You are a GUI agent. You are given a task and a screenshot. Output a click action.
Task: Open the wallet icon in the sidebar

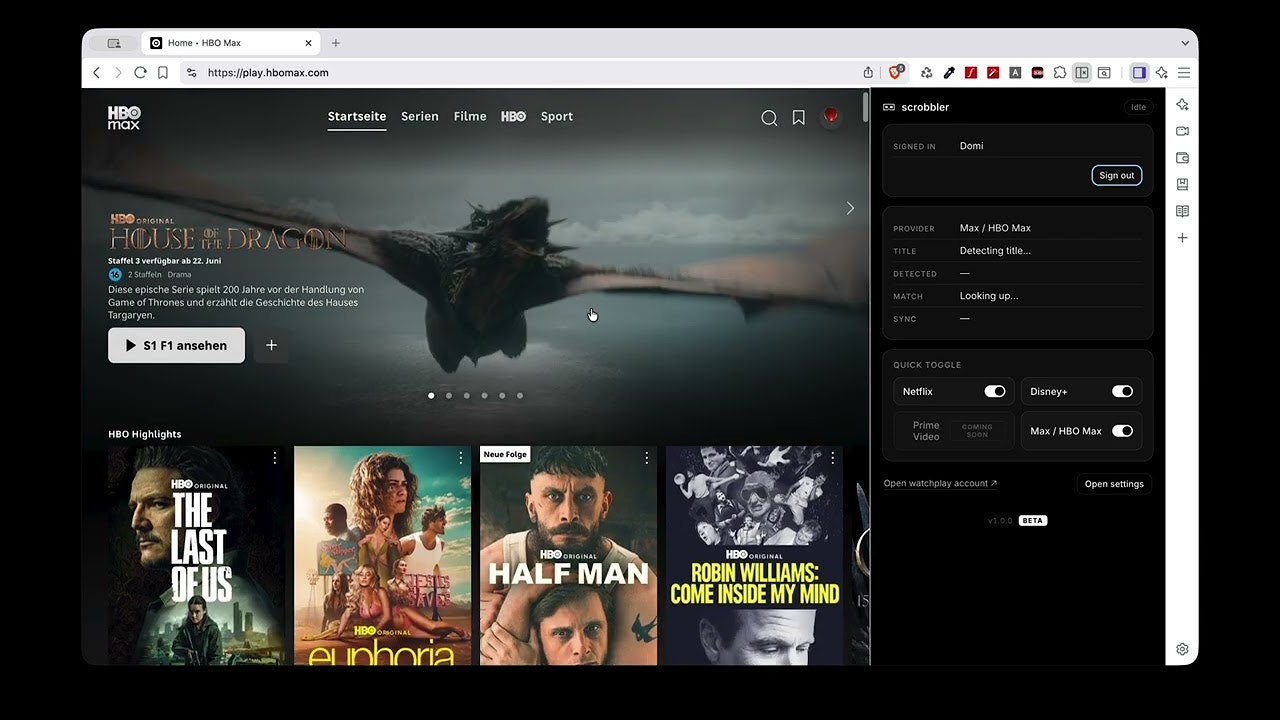click(x=1182, y=158)
